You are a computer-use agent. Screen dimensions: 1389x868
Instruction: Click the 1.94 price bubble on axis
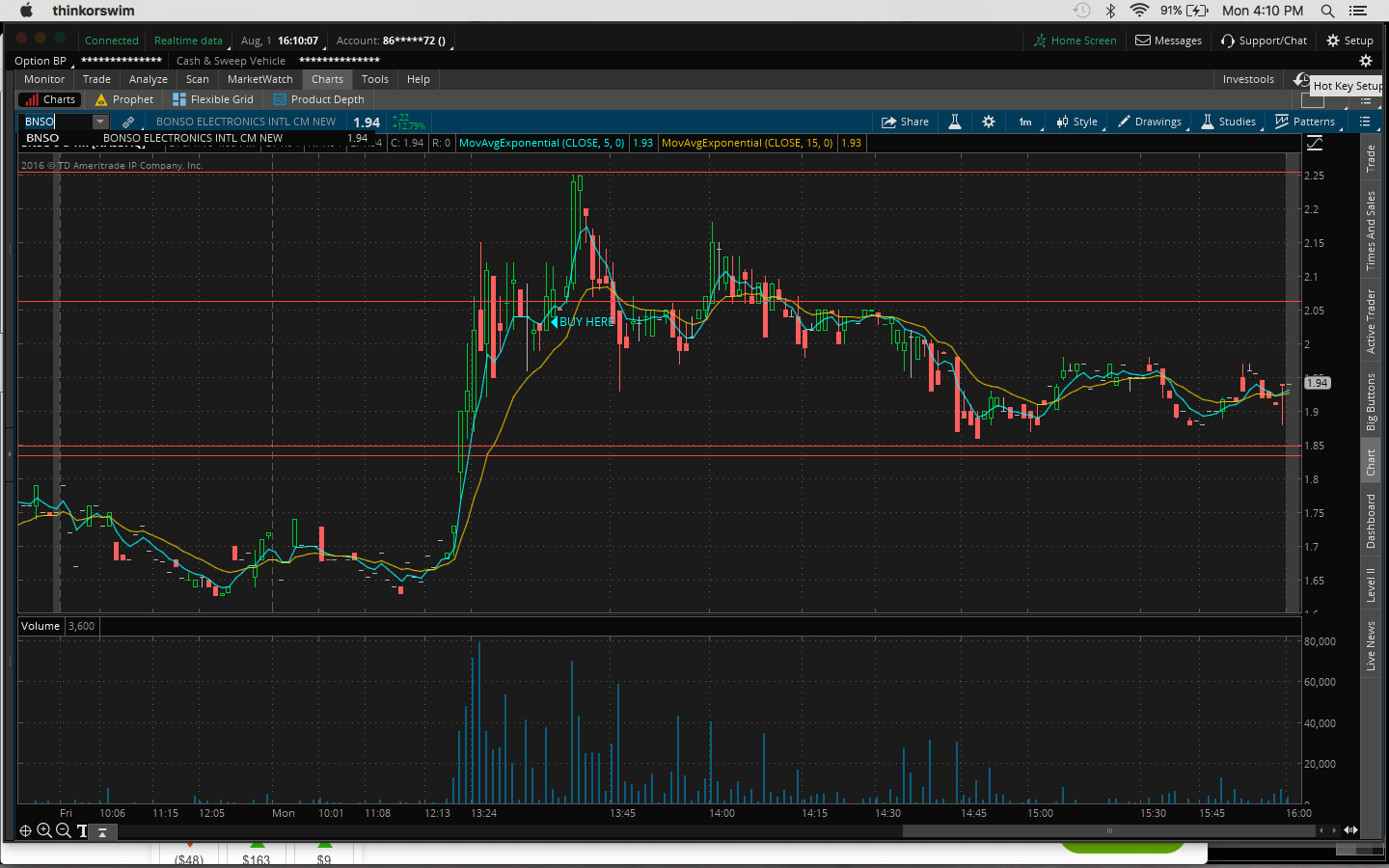pos(1317,383)
